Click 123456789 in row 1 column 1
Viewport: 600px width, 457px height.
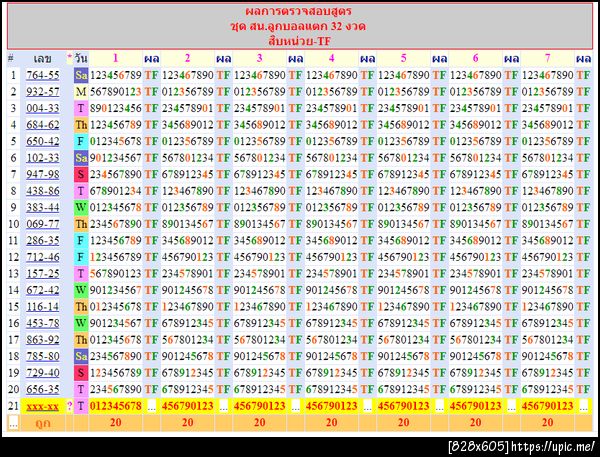point(116,75)
